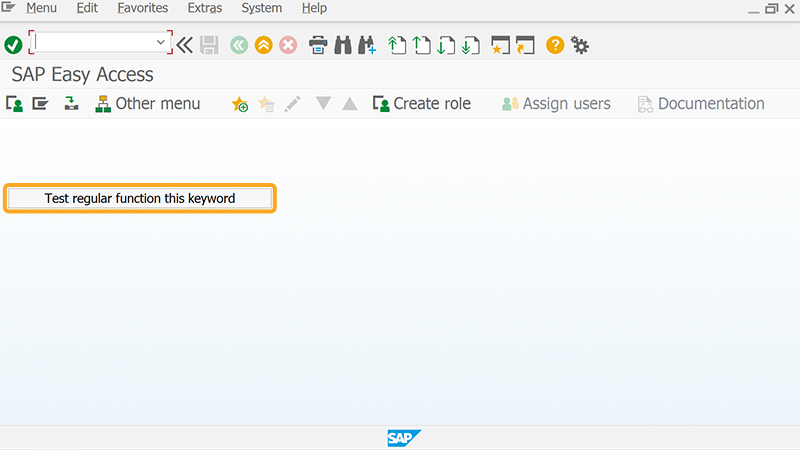Click the window system menu icon beside Menu
Image resolution: width=800 pixels, height=450 pixels.
(8, 7)
